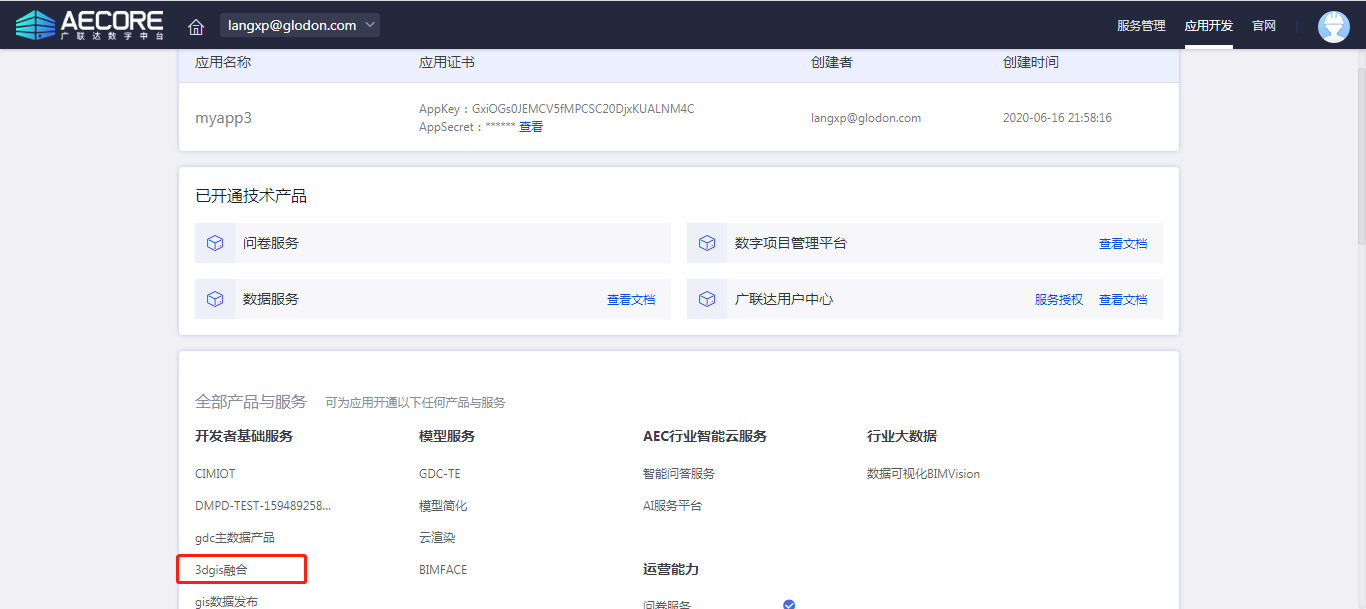
Task: Choose 数据可视化BIMVision under 行业大数据
Action: [923, 474]
